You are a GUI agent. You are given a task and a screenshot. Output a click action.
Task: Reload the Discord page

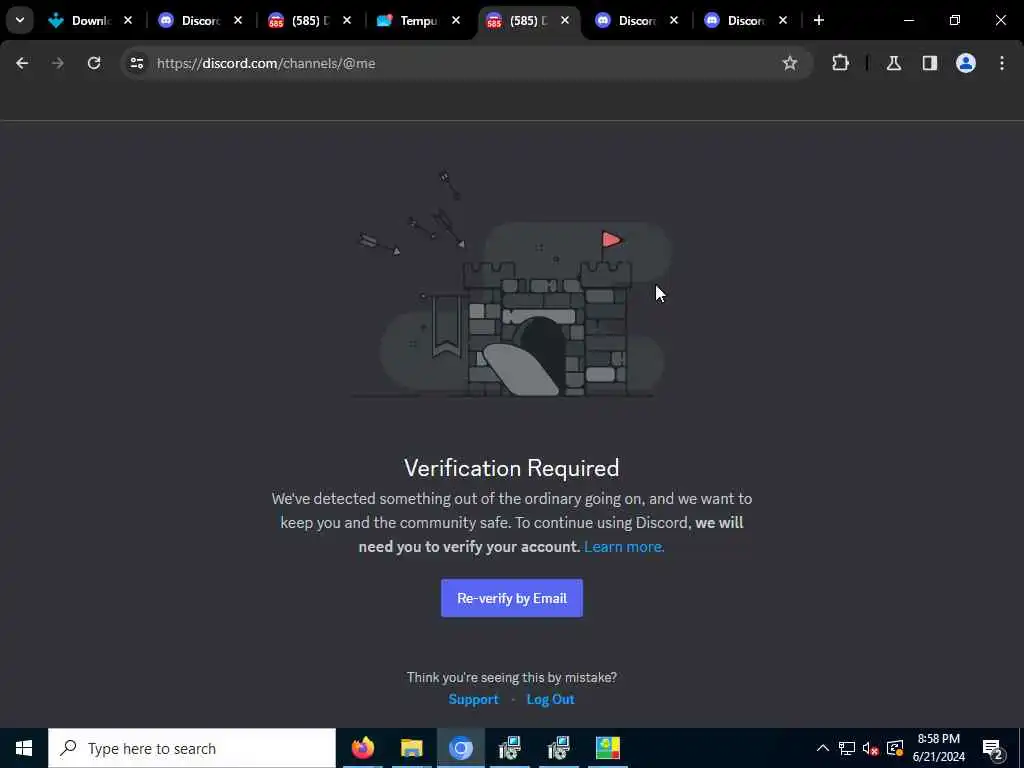coord(94,63)
